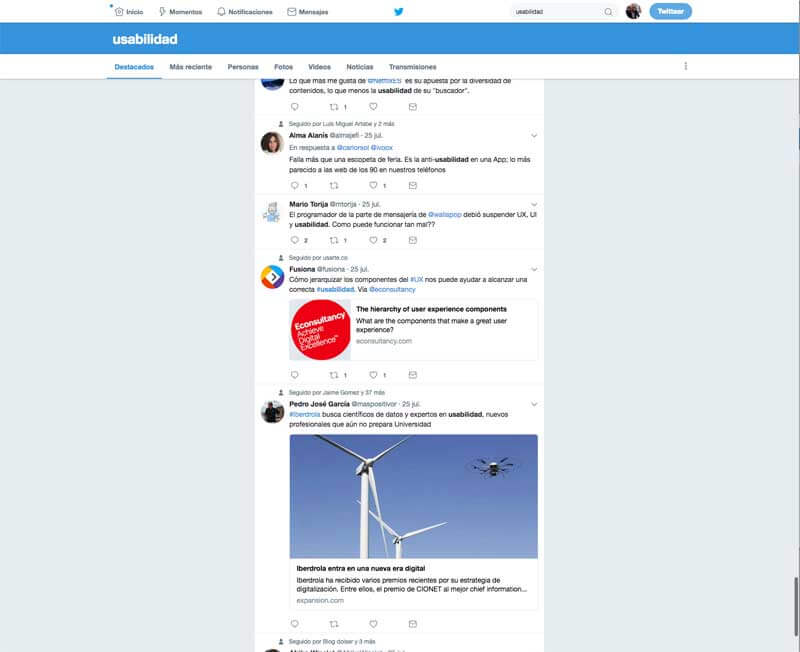Select the Destacados tab
The width and height of the screenshot is (800, 652).
(x=134, y=67)
